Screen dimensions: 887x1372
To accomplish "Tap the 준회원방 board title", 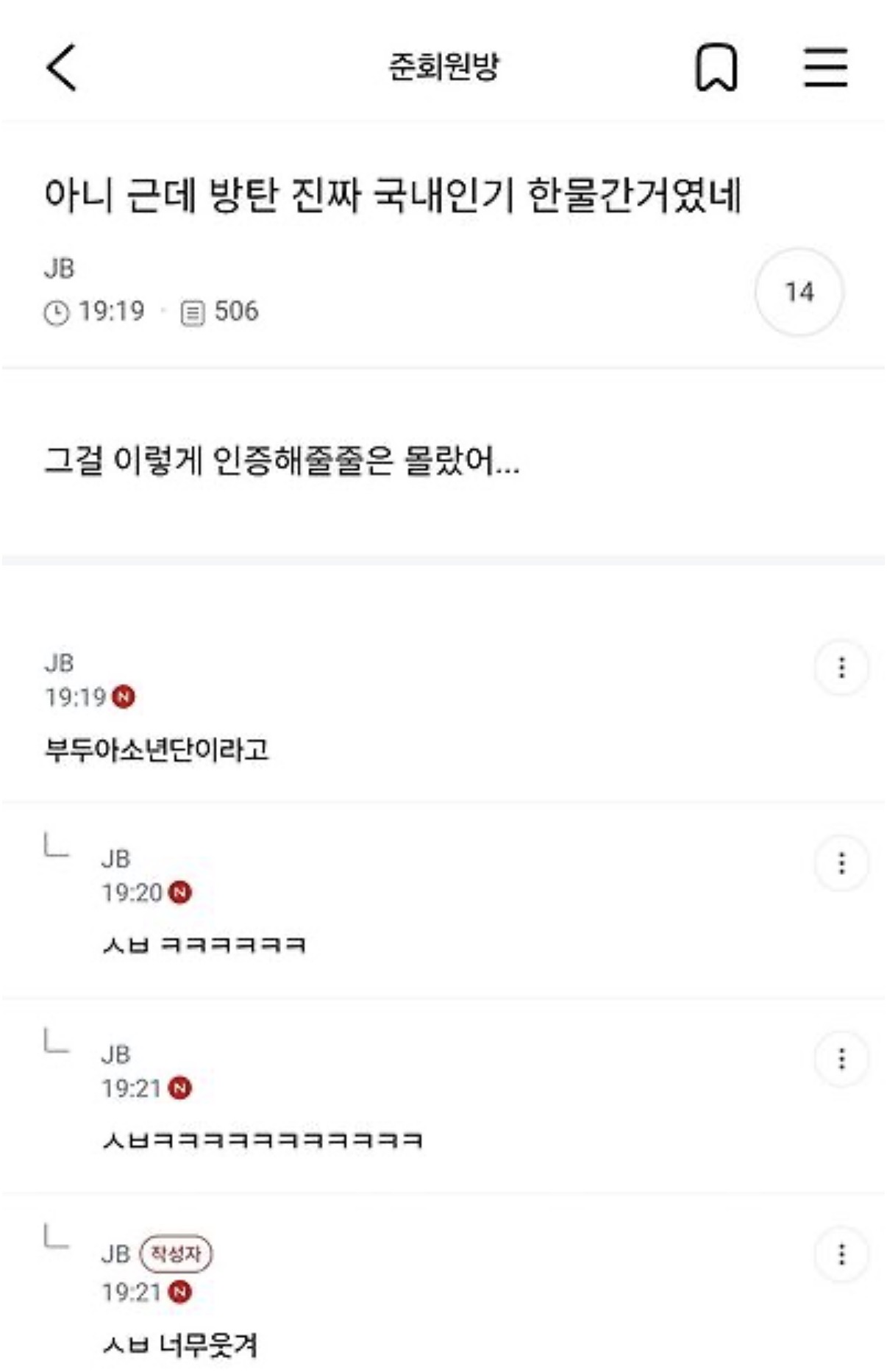I will 443,67.
